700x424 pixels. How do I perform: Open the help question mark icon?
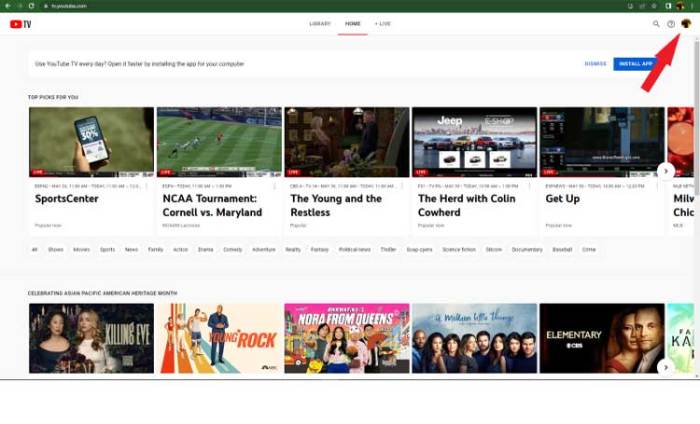pyautogui.click(x=671, y=24)
